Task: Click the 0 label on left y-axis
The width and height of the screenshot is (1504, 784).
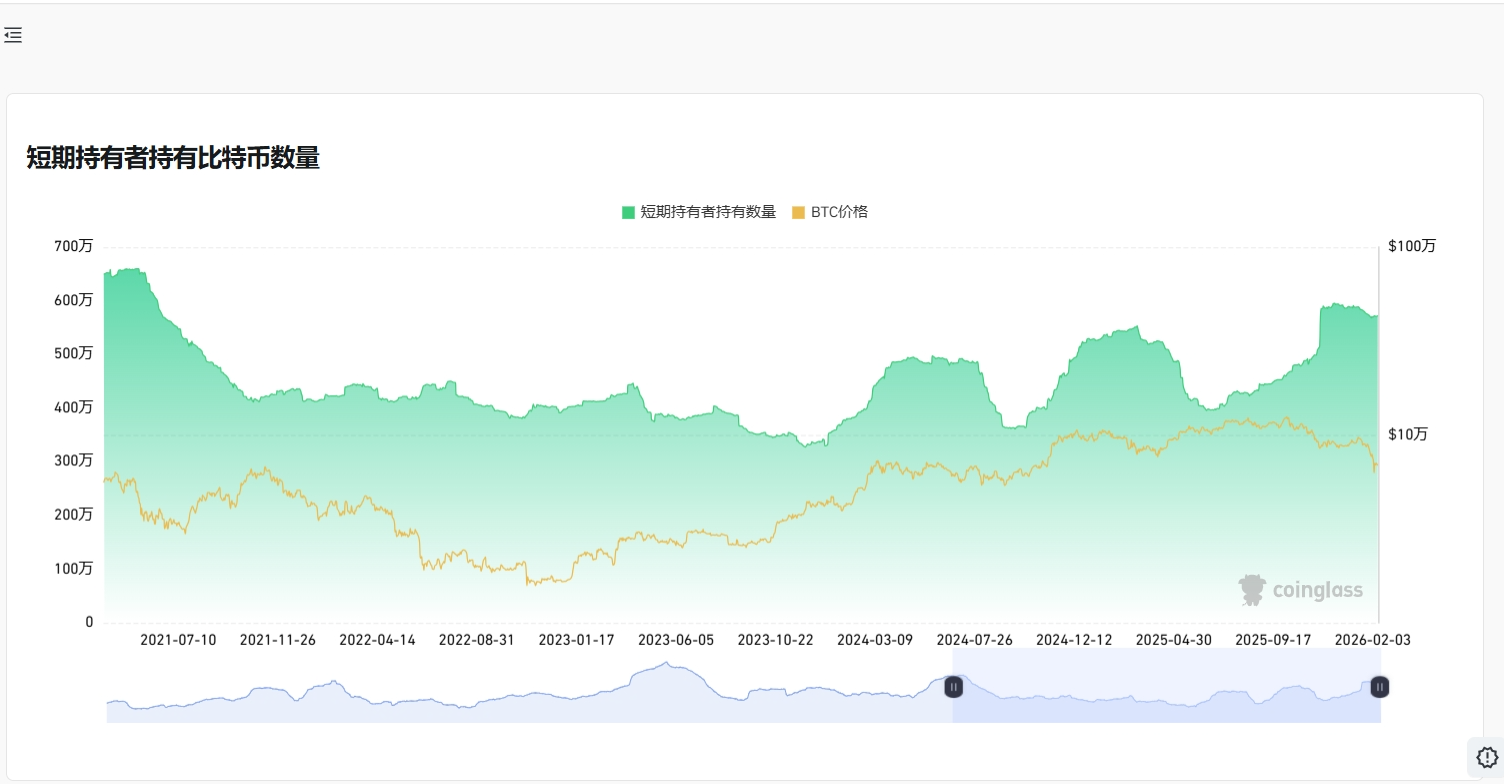Action: tap(89, 622)
